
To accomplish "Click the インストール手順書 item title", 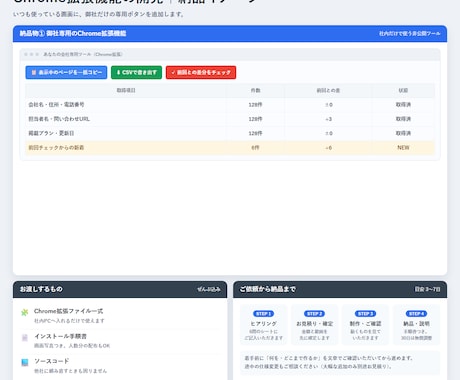I will pos(60,336).
